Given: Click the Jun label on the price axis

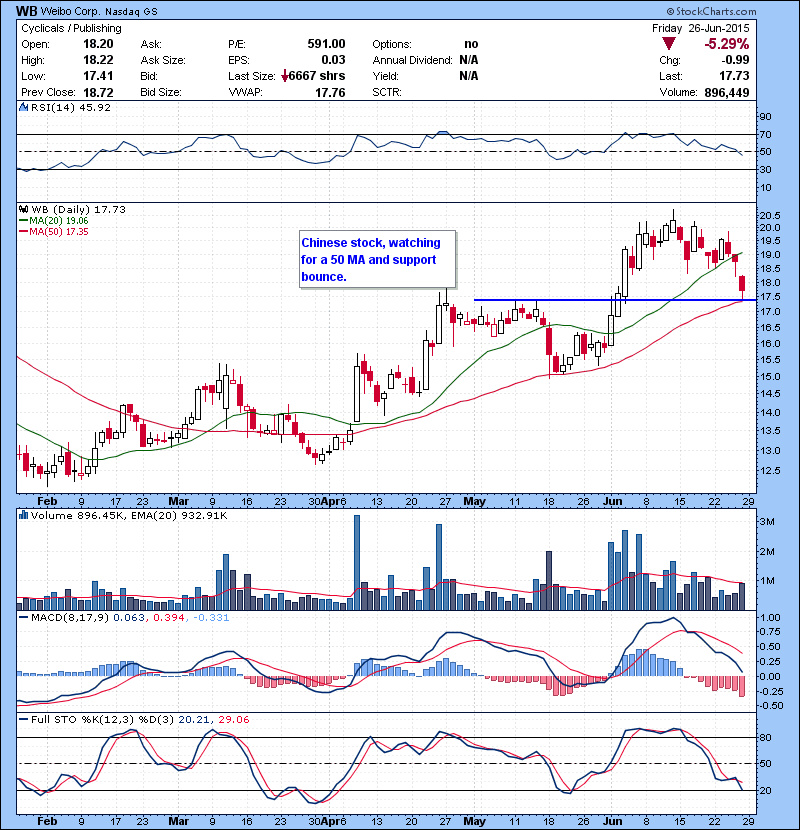Looking at the screenshot, I should pyautogui.click(x=612, y=500).
